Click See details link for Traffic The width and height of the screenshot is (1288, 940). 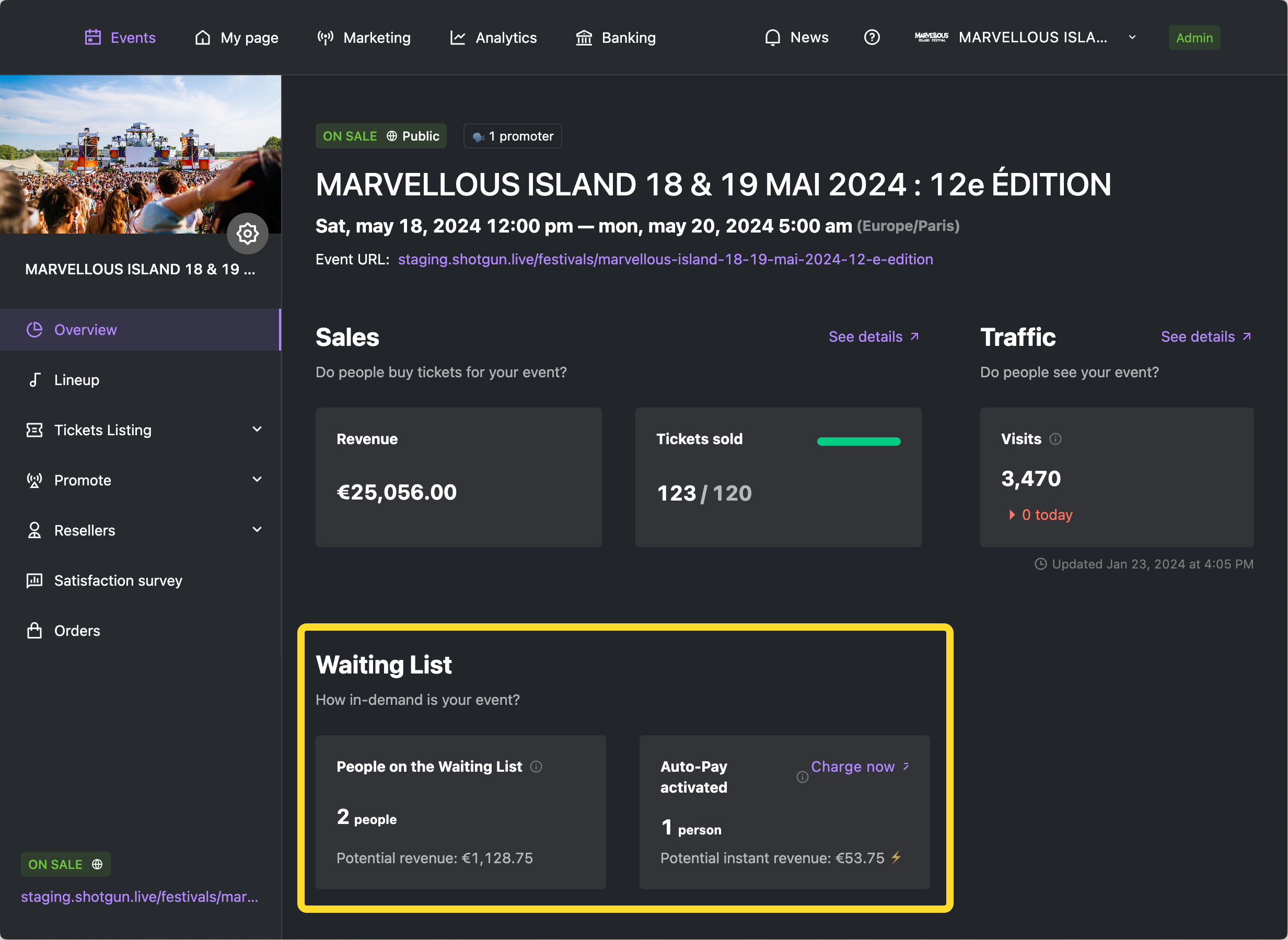pyautogui.click(x=1206, y=336)
